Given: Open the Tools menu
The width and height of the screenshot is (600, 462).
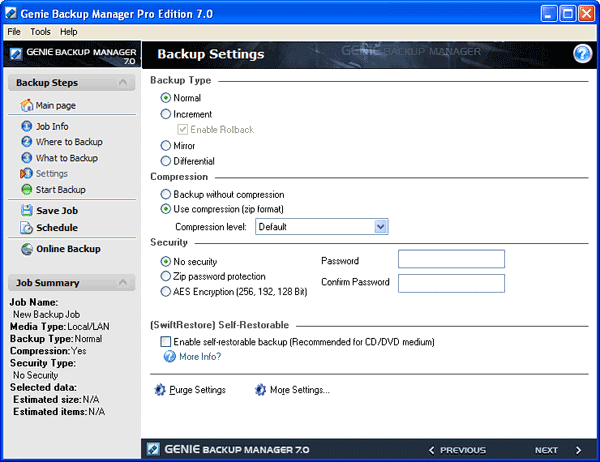Looking at the screenshot, I should point(40,32).
